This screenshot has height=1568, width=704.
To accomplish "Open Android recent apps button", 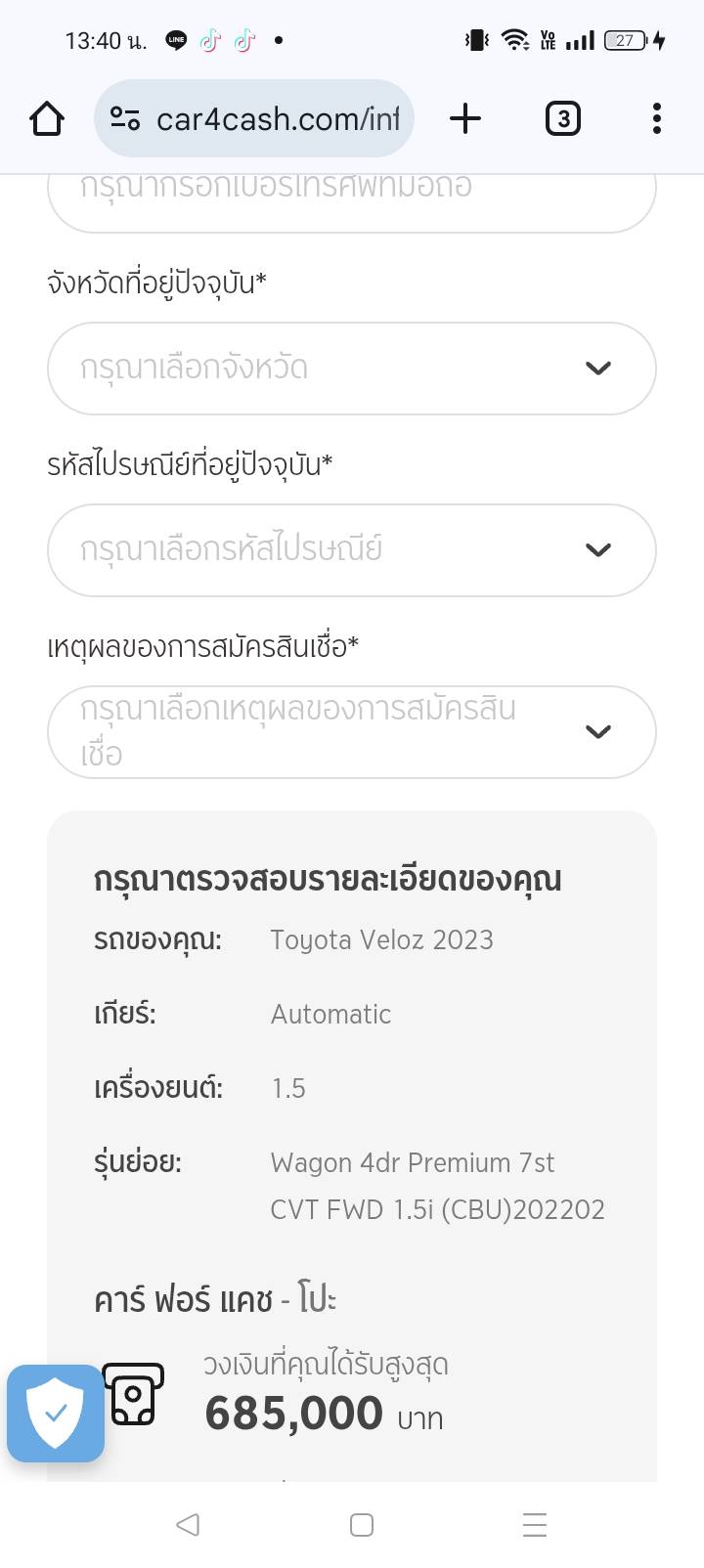I will point(534,1525).
